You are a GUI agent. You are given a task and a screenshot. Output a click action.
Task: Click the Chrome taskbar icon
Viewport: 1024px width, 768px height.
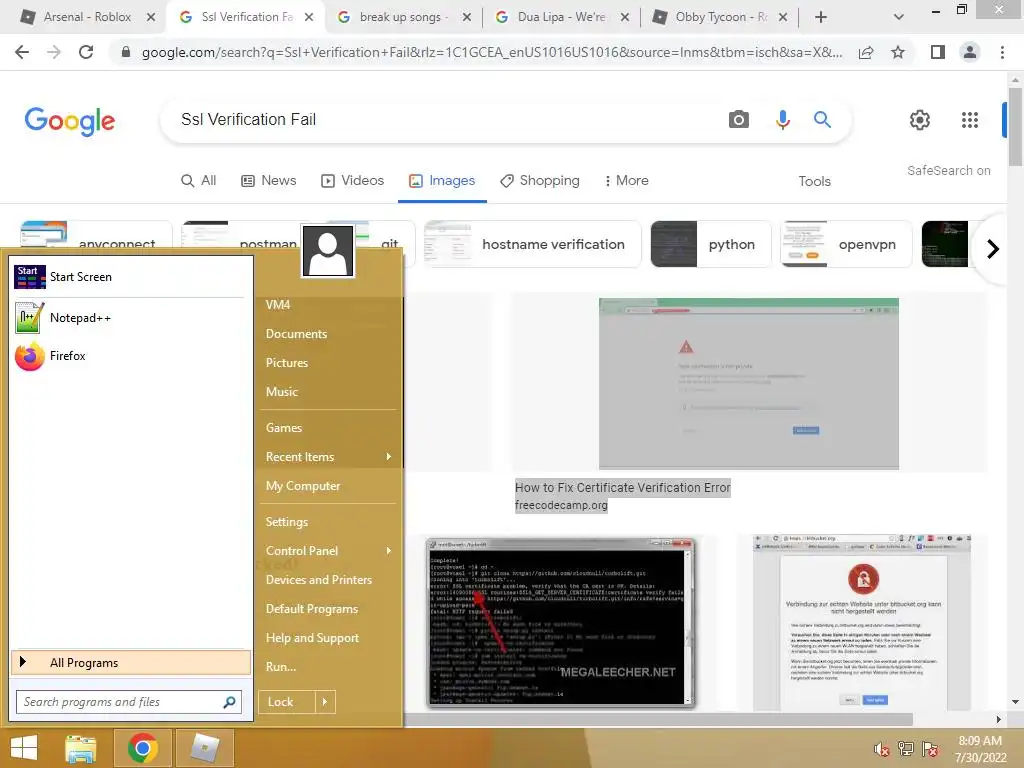point(142,748)
